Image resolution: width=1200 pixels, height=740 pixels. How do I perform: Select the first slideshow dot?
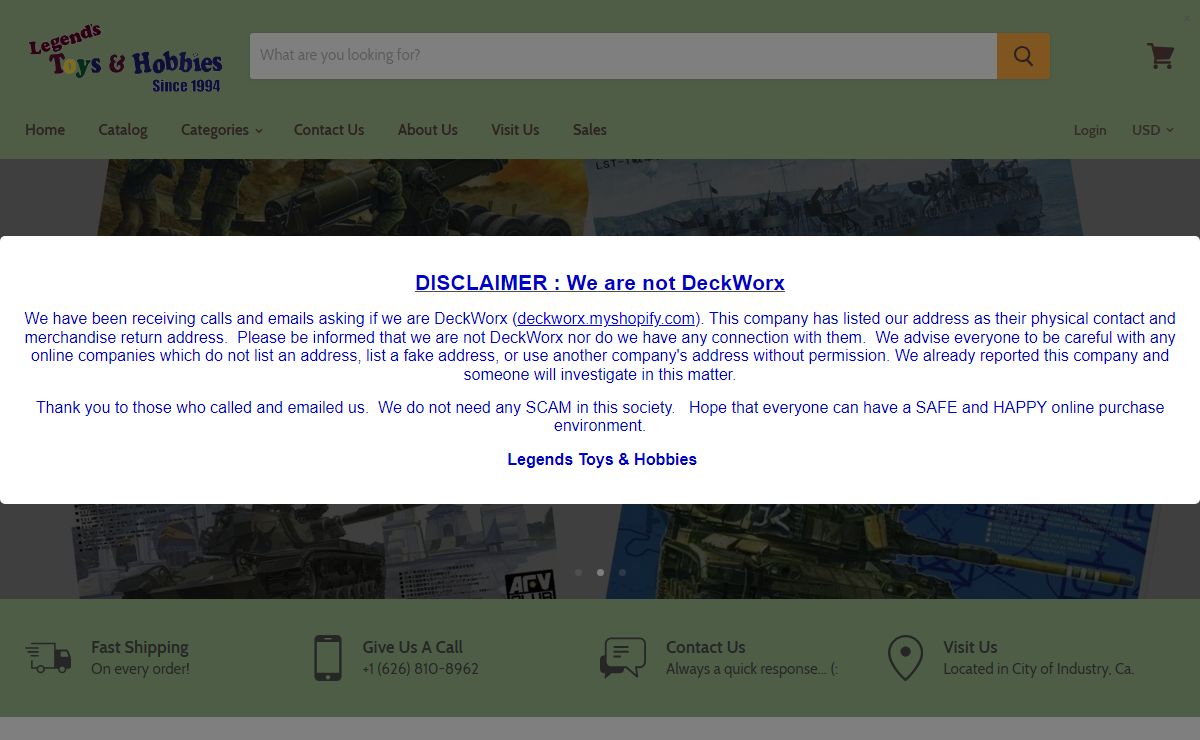tap(578, 572)
